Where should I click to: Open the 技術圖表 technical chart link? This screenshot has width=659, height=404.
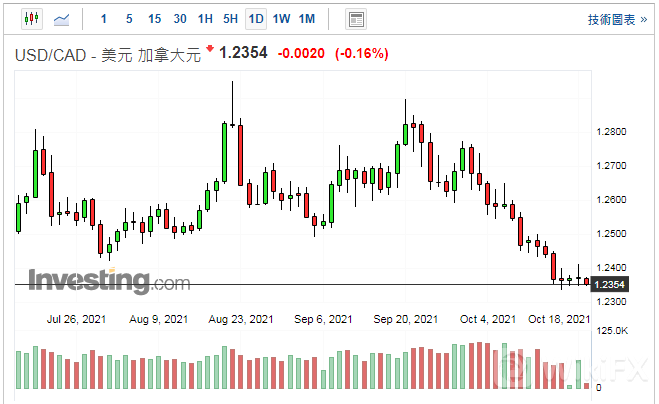point(617,19)
